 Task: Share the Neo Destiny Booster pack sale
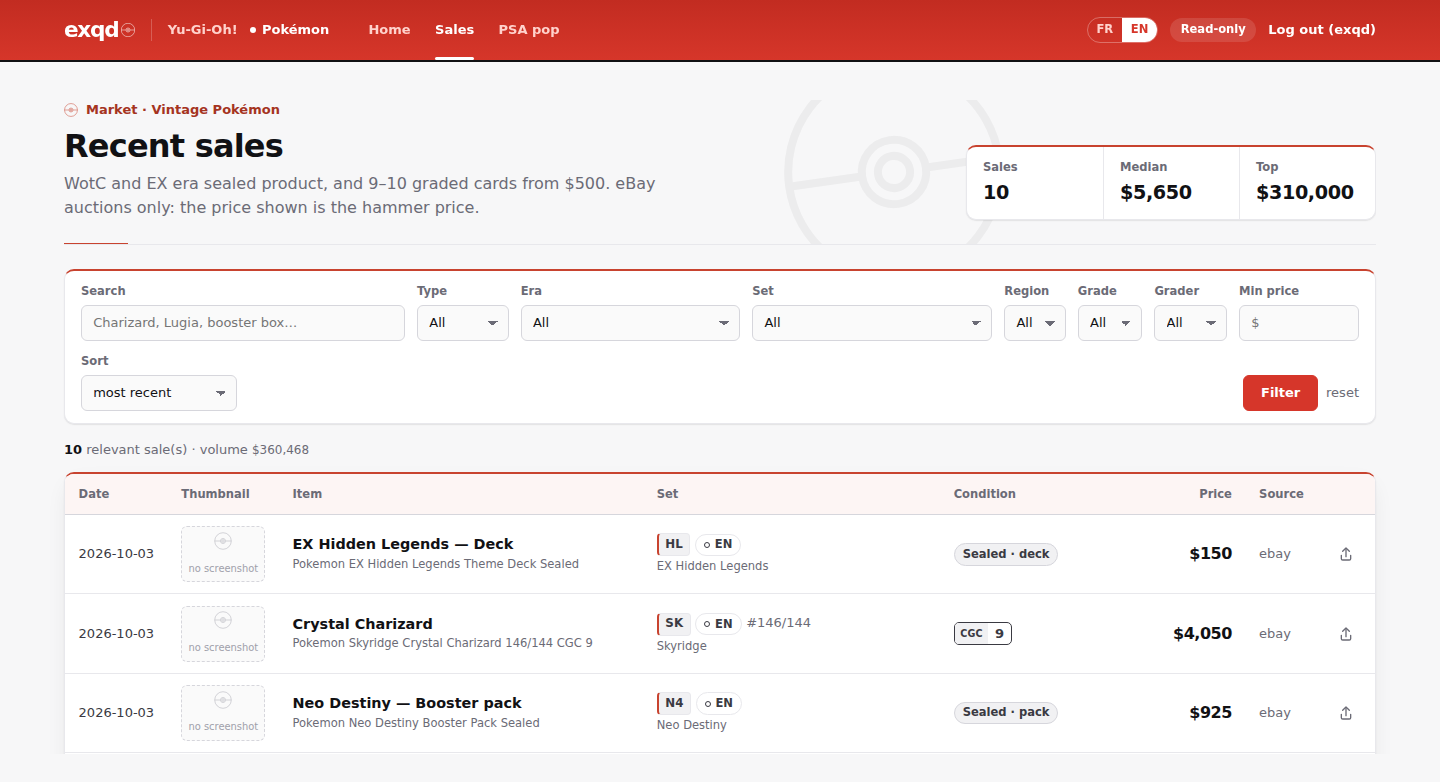click(1346, 713)
